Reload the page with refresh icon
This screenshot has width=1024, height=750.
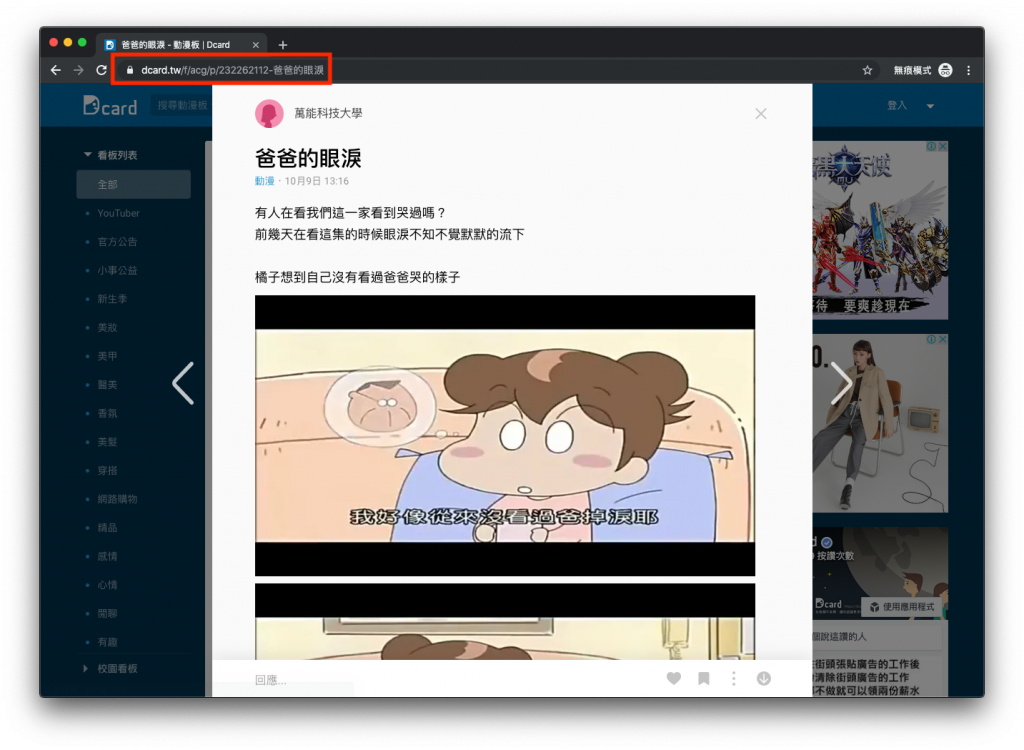click(x=101, y=70)
